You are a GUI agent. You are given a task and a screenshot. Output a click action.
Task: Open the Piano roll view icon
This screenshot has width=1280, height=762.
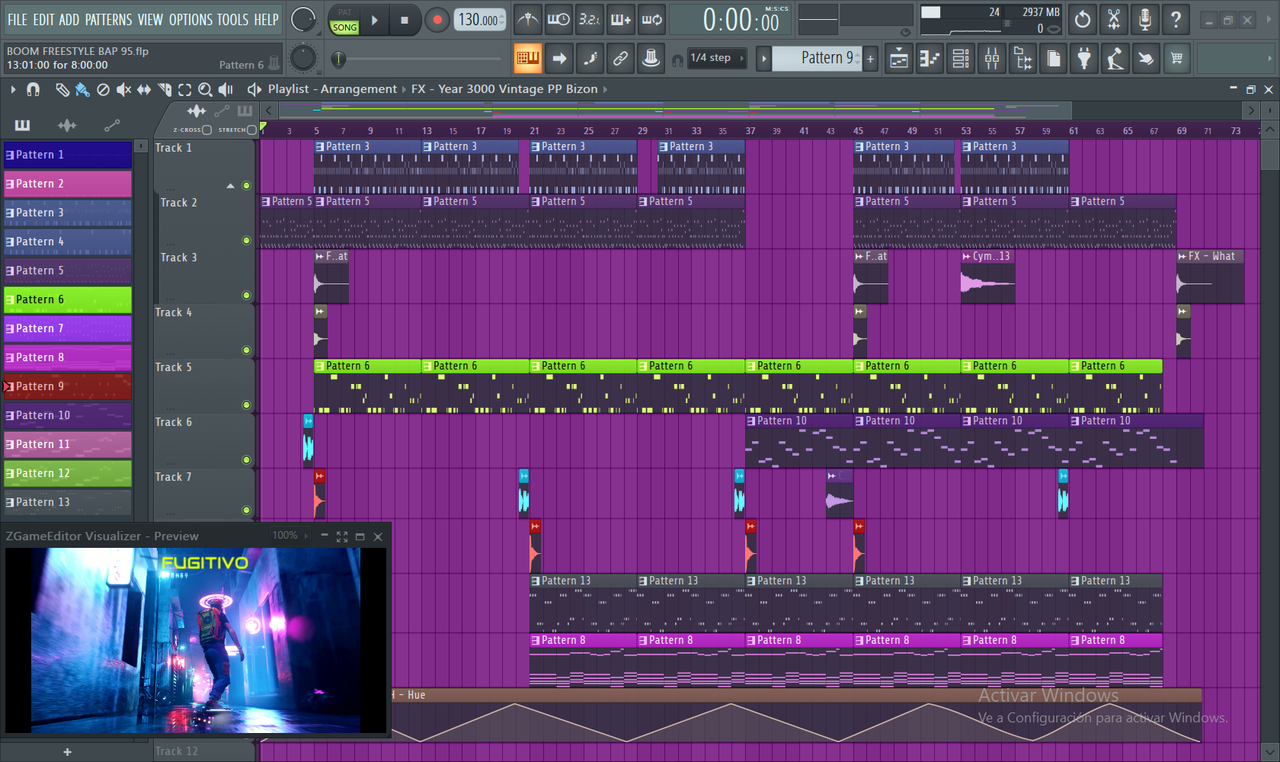(x=930, y=59)
